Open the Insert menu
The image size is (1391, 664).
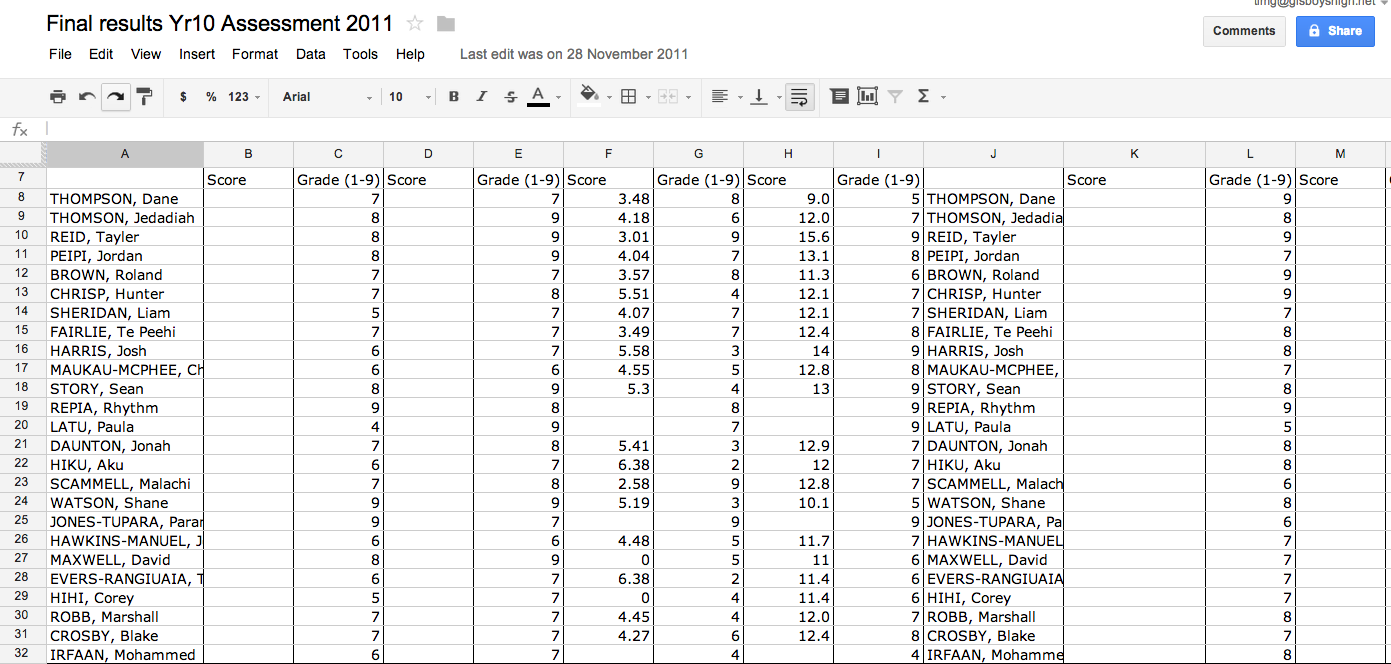pyautogui.click(x=197, y=54)
